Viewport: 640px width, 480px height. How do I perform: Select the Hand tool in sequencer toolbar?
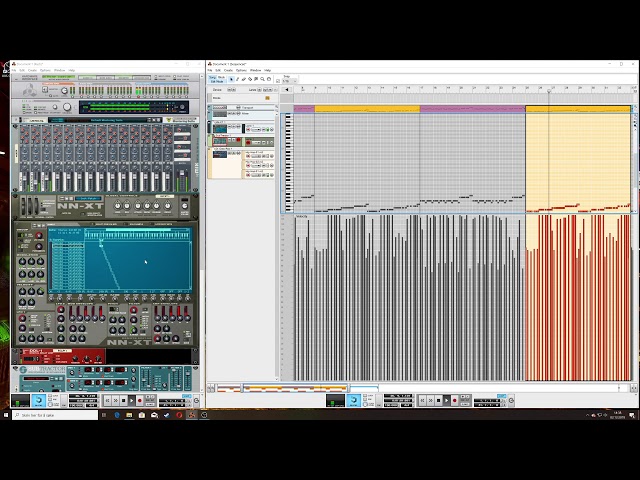pos(268,79)
